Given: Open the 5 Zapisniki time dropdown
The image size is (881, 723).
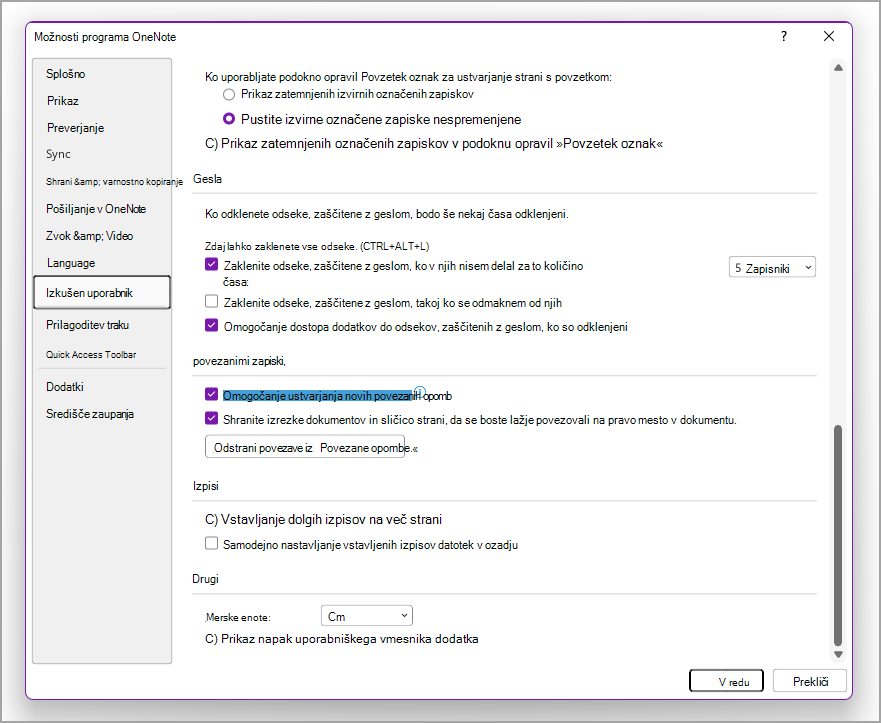Looking at the screenshot, I should 772,268.
